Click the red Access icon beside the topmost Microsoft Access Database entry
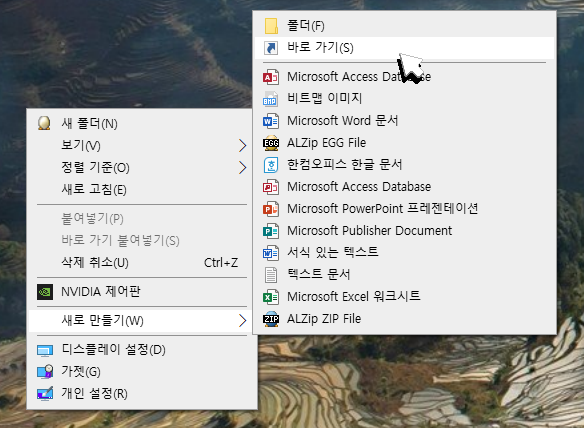 tap(271, 77)
